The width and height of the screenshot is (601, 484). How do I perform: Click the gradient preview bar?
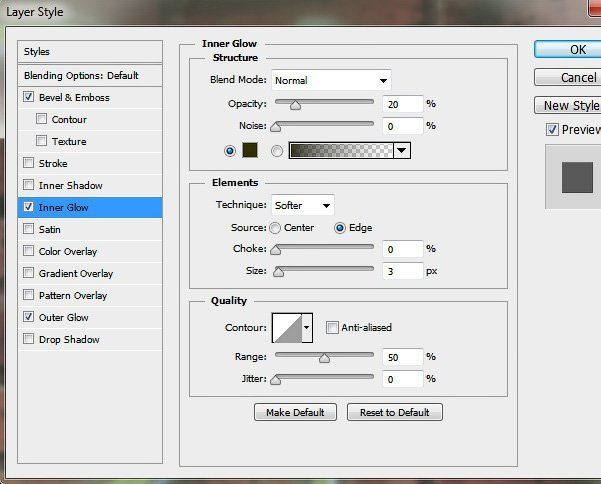(x=341, y=150)
